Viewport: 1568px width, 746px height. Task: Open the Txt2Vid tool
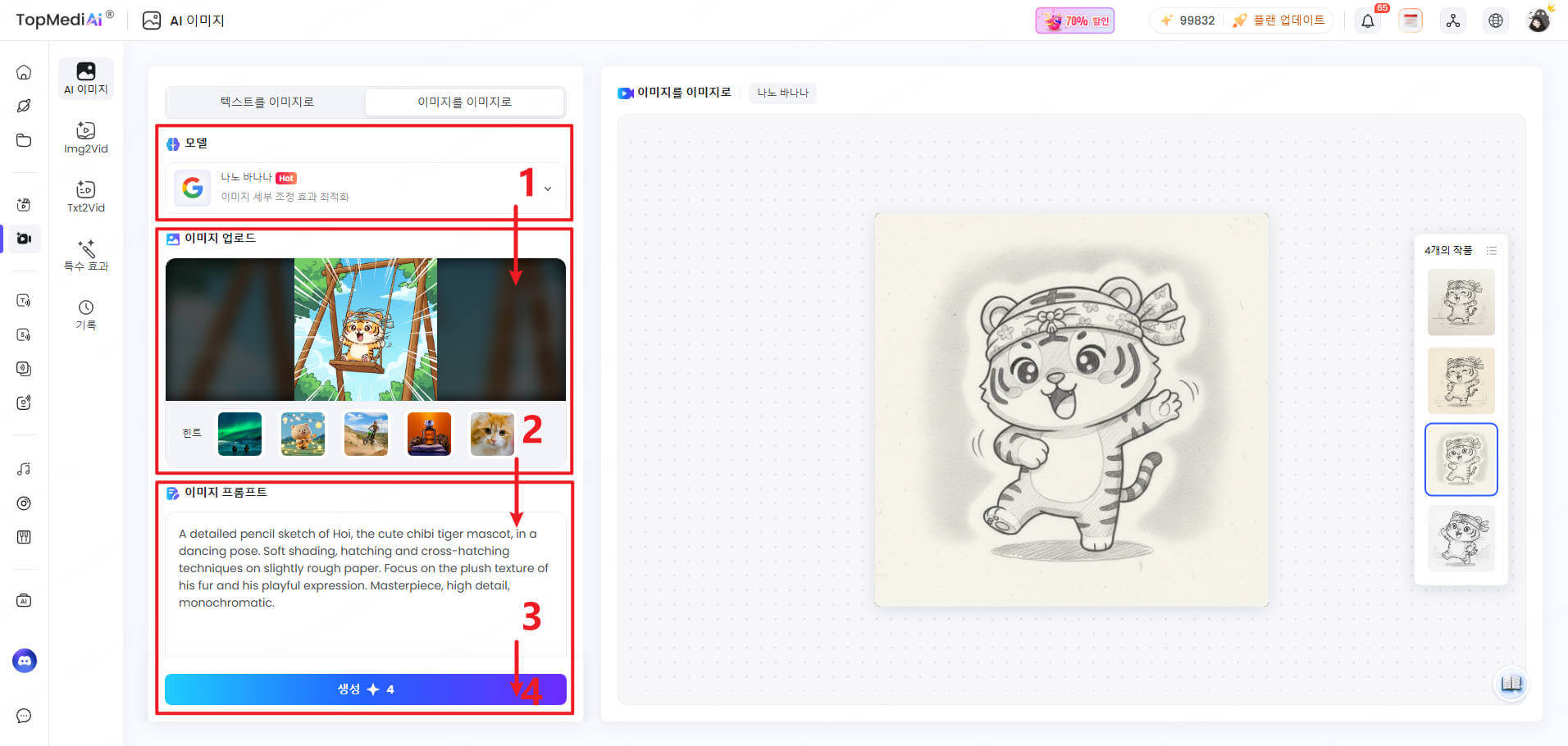[85, 196]
